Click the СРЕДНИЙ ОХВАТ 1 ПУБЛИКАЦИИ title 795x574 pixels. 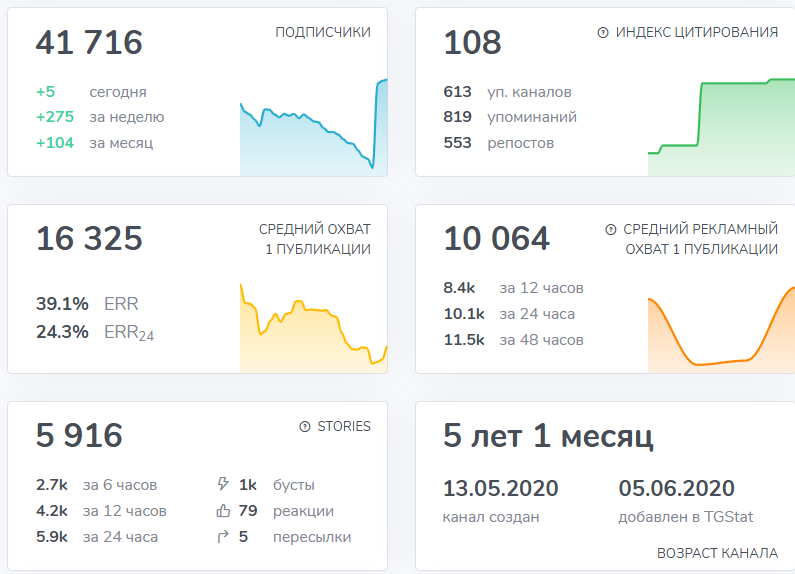[x=315, y=239]
